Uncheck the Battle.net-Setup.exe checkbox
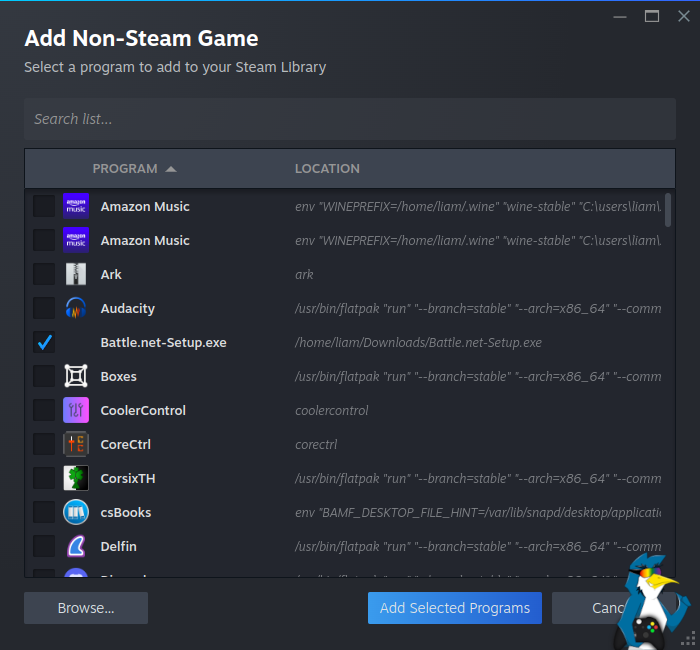Image resolution: width=700 pixels, height=650 pixels. pyautogui.click(x=44, y=342)
